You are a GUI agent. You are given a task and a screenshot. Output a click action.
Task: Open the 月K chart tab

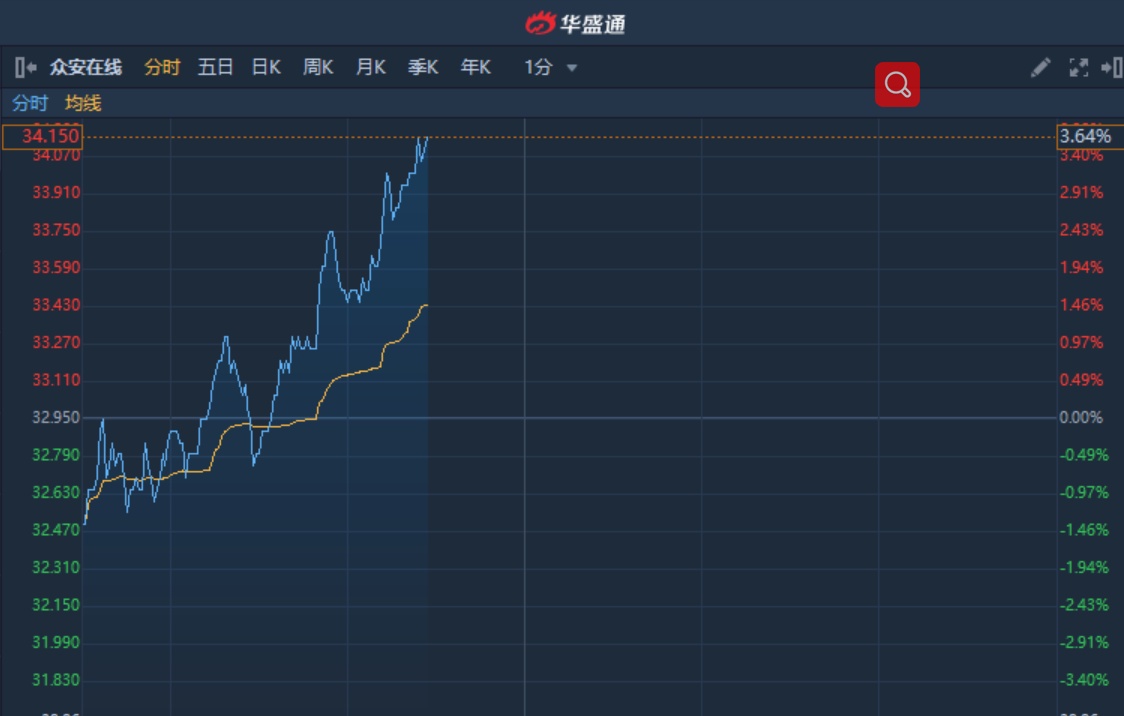click(371, 67)
